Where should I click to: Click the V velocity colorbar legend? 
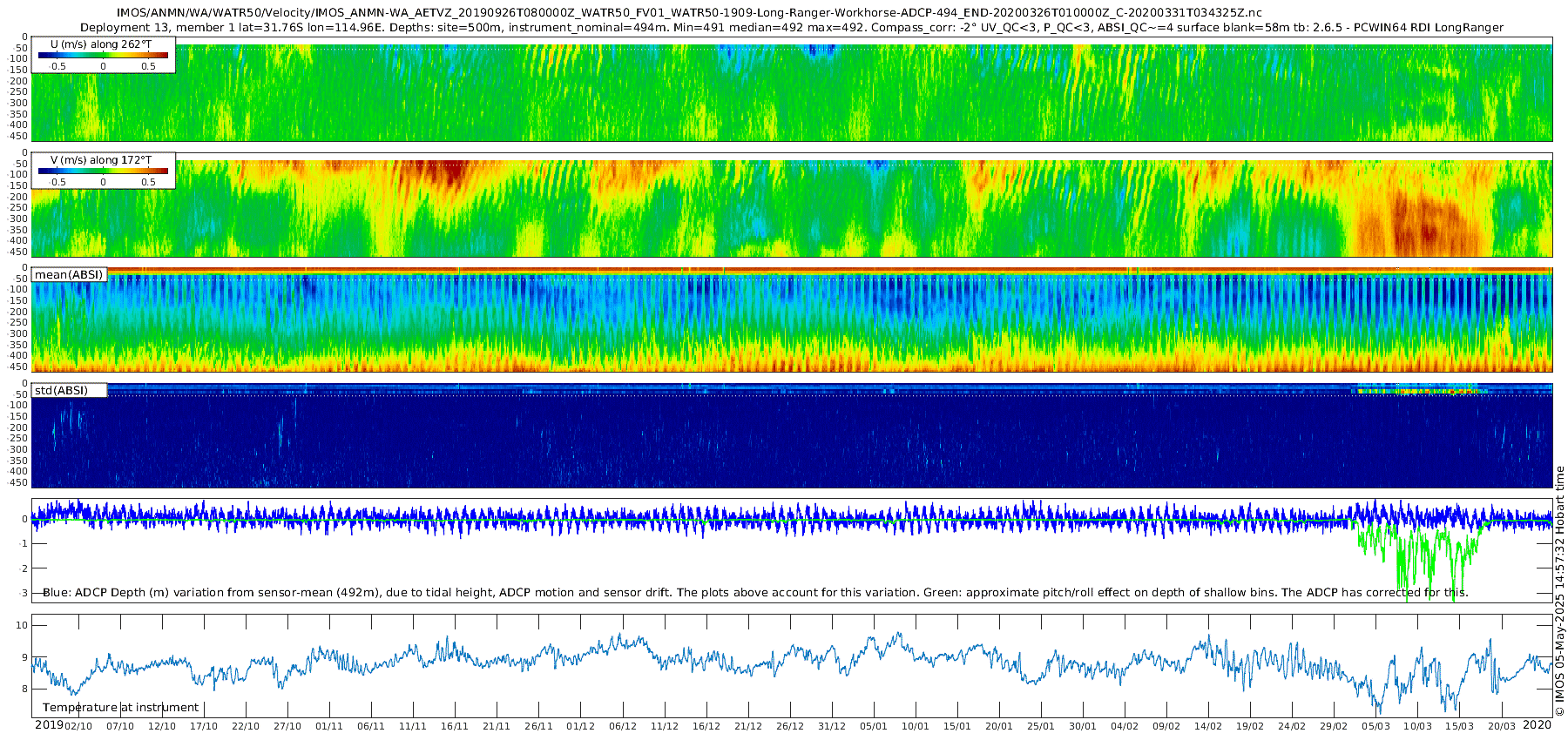[x=103, y=171]
